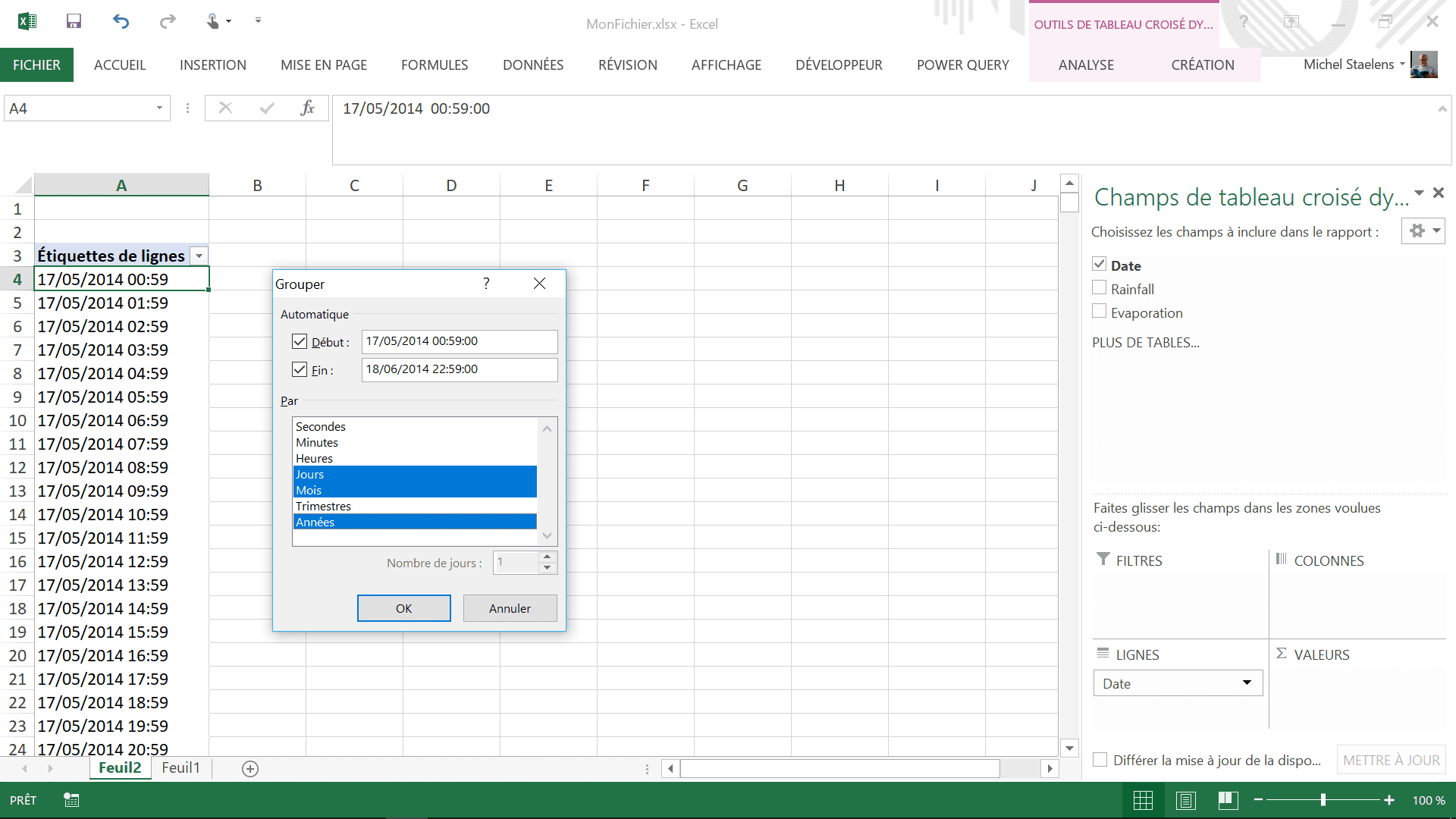
Task: Expand the Date field dropdown in LIGNES
Action: (1247, 683)
